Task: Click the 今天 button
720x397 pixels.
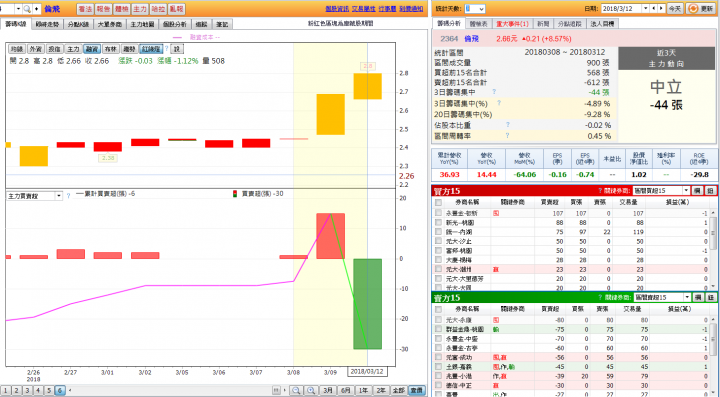Action: 675,8
